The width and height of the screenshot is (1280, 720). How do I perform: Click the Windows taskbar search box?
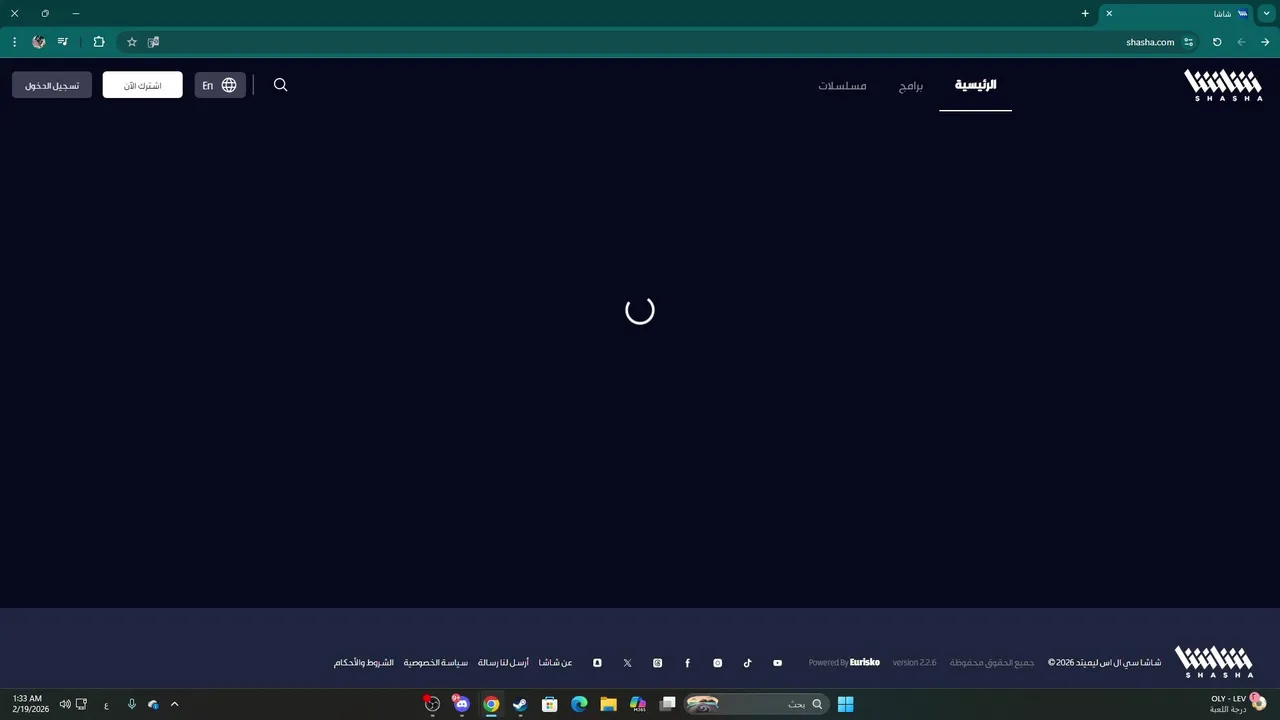click(x=755, y=704)
